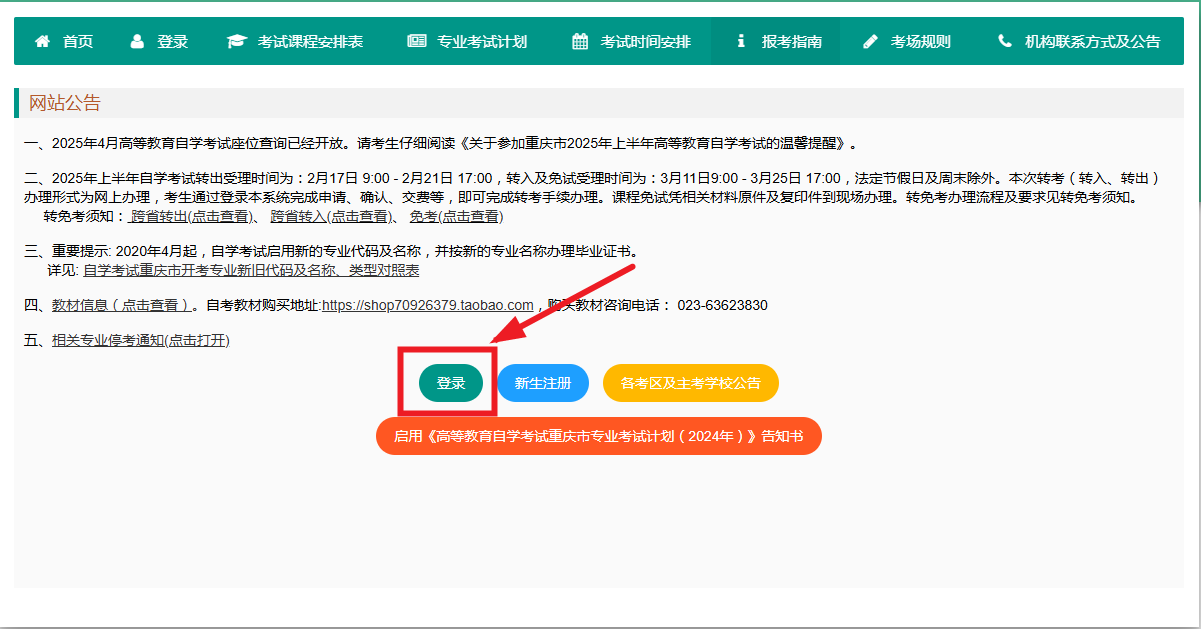Click the graduation cap icon for 考试课程安排表

236,42
